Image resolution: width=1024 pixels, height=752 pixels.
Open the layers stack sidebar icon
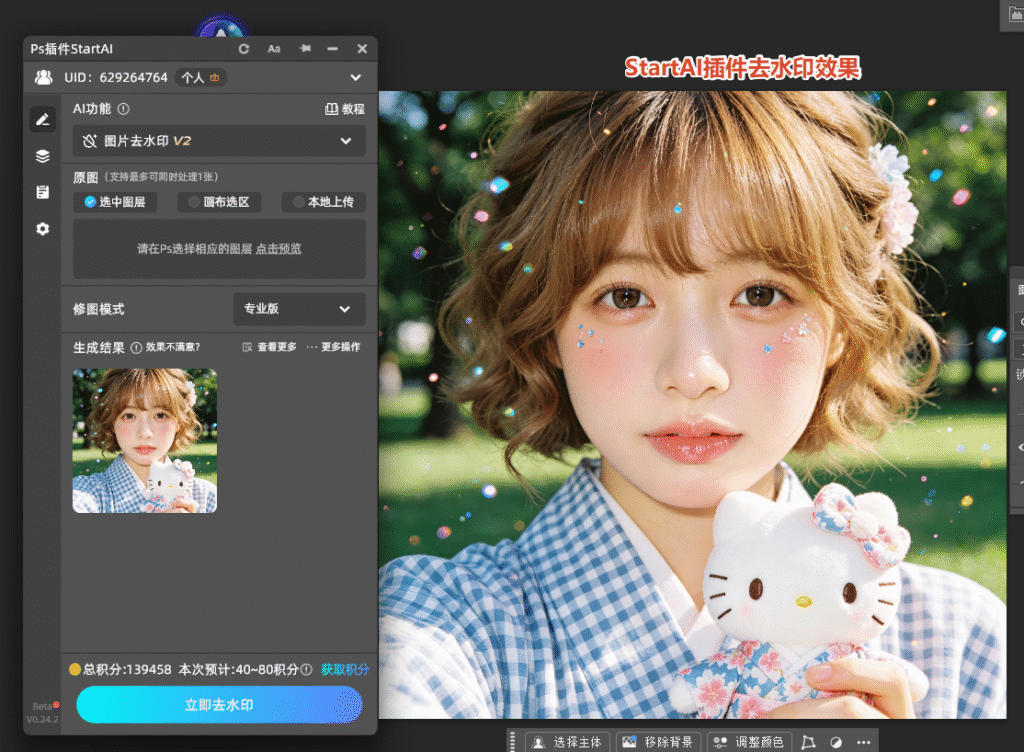click(42, 156)
